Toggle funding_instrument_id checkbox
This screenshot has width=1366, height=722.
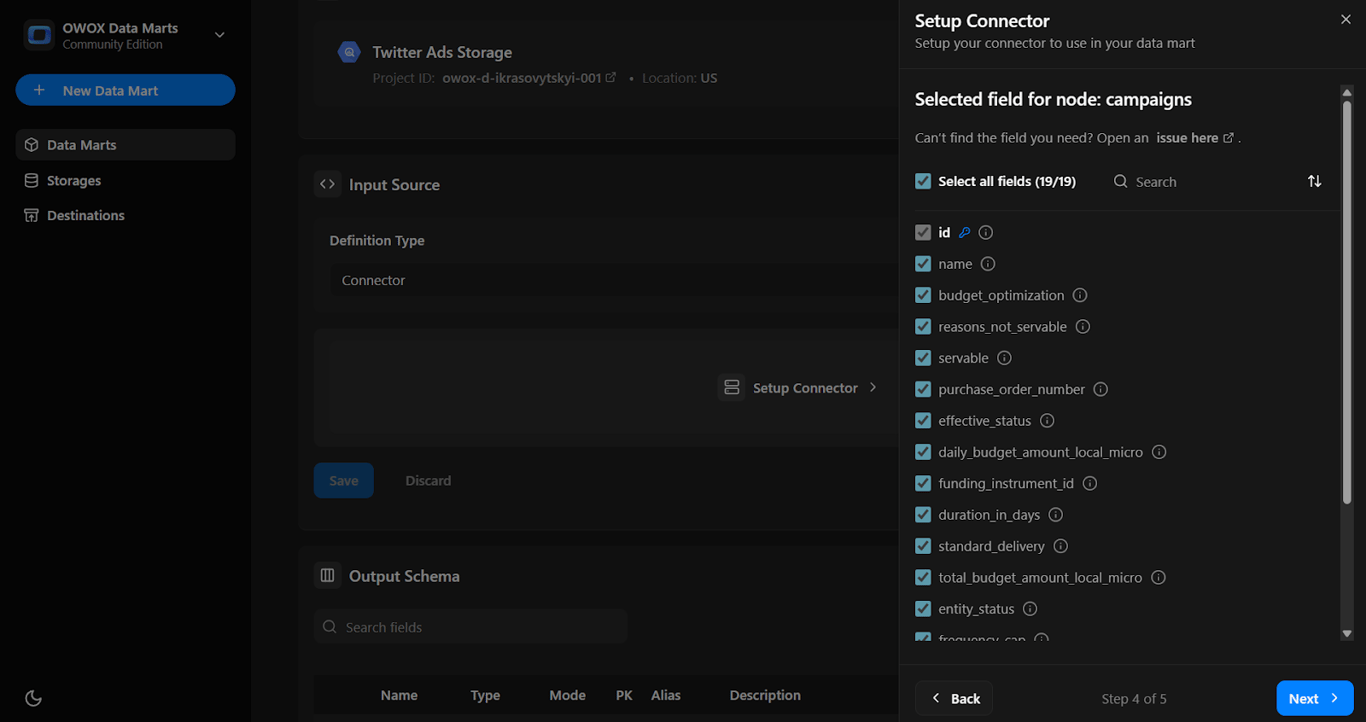[923, 483]
